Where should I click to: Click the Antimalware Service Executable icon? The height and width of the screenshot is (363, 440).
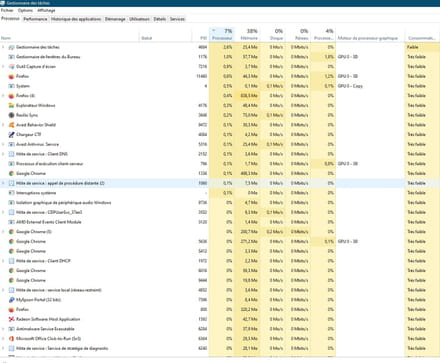[11, 329]
